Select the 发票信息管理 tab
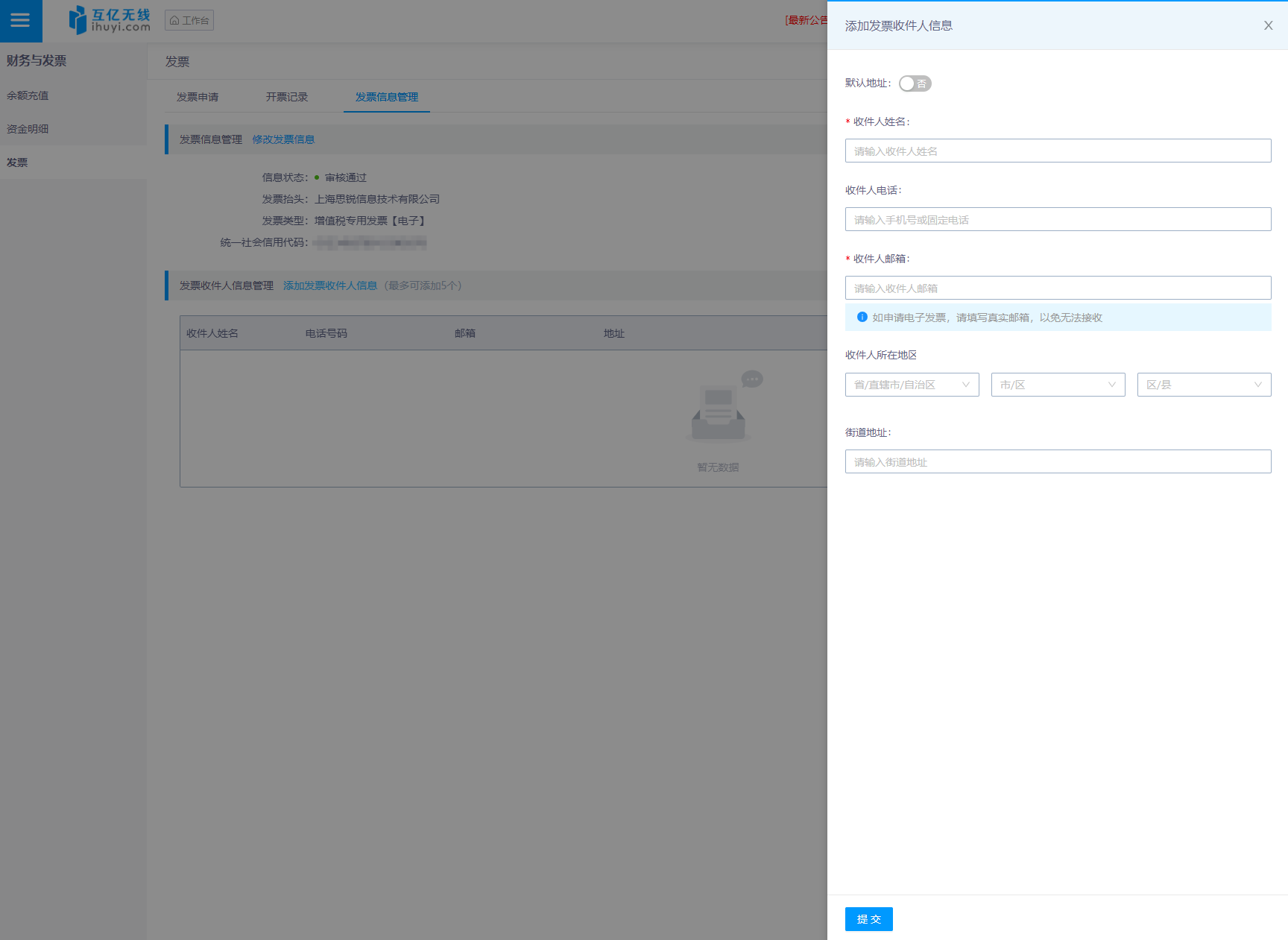Image resolution: width=1288 pixels, height=940 pixels. 386,97
